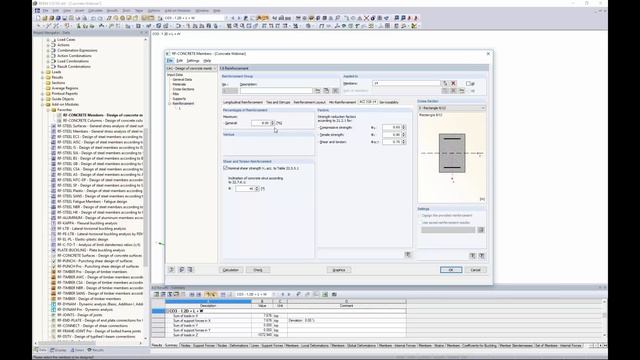
Task: Click the RF-STEEL Surfaces module icon in the navigator
Action: tap(53, 126)
